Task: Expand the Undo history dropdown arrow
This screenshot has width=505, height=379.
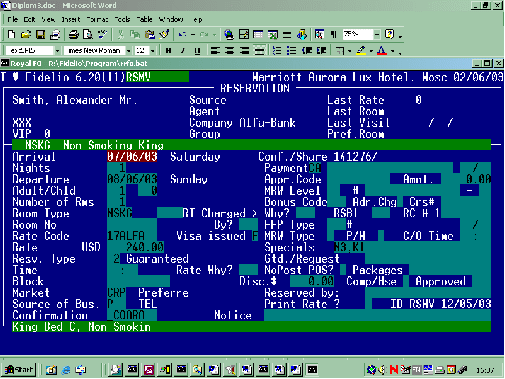Action: tap(193, 34)
